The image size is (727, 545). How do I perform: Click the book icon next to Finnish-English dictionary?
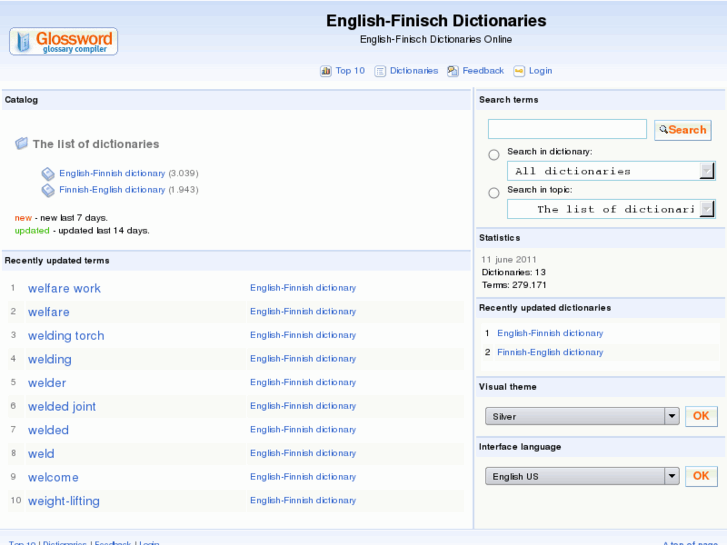[48, 190]
